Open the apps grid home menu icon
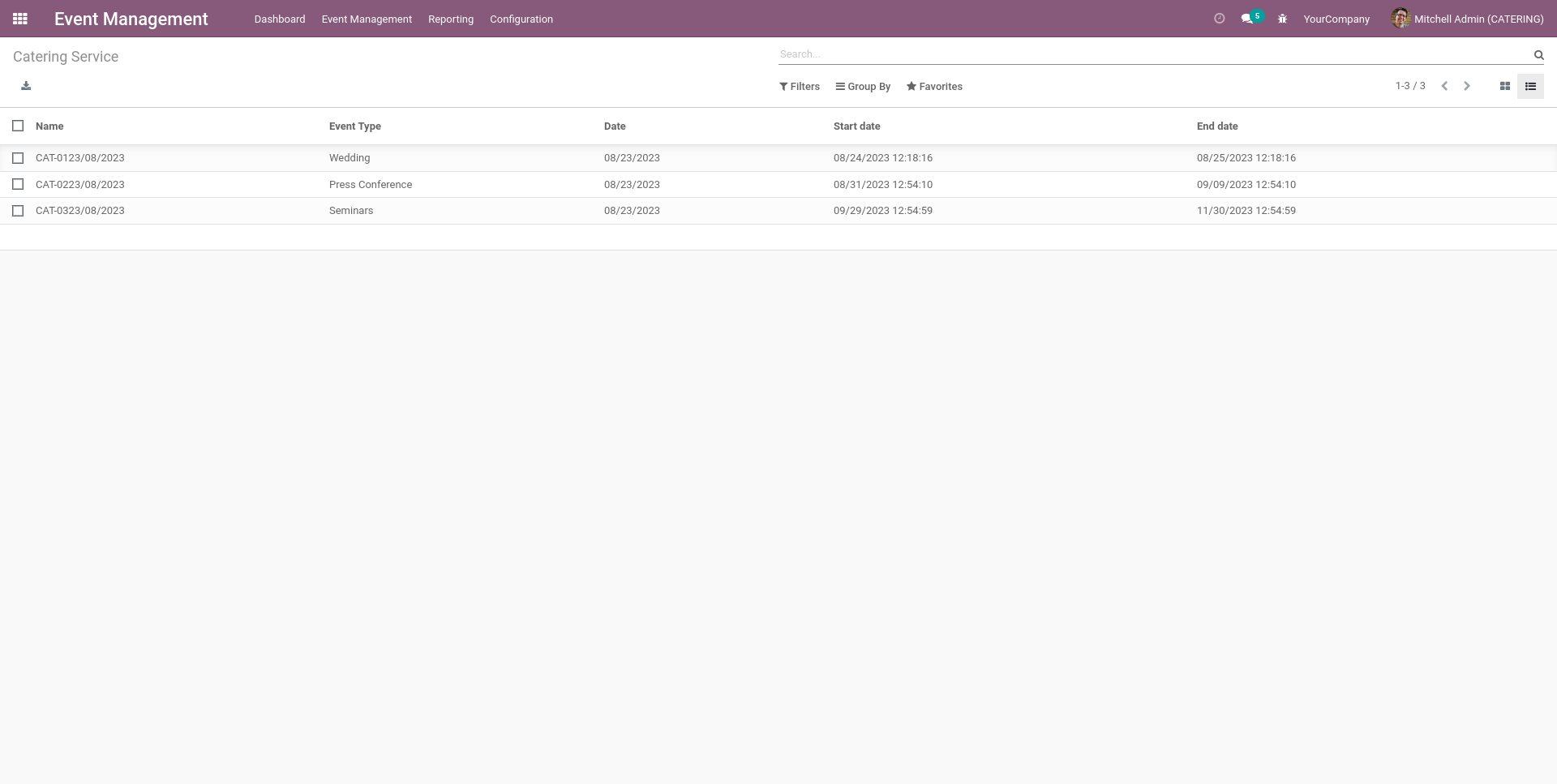The image size is (1557, 784). click(20, 19)
